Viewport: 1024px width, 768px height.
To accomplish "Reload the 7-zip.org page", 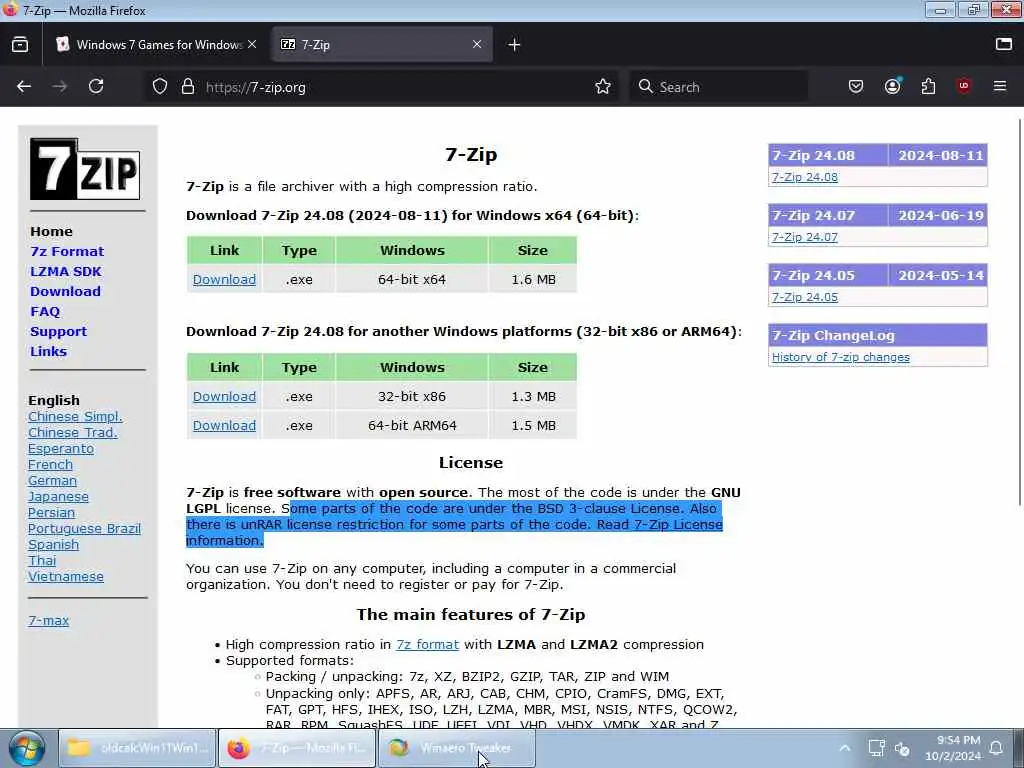I will pyautogui.click(x=96, y=86).
